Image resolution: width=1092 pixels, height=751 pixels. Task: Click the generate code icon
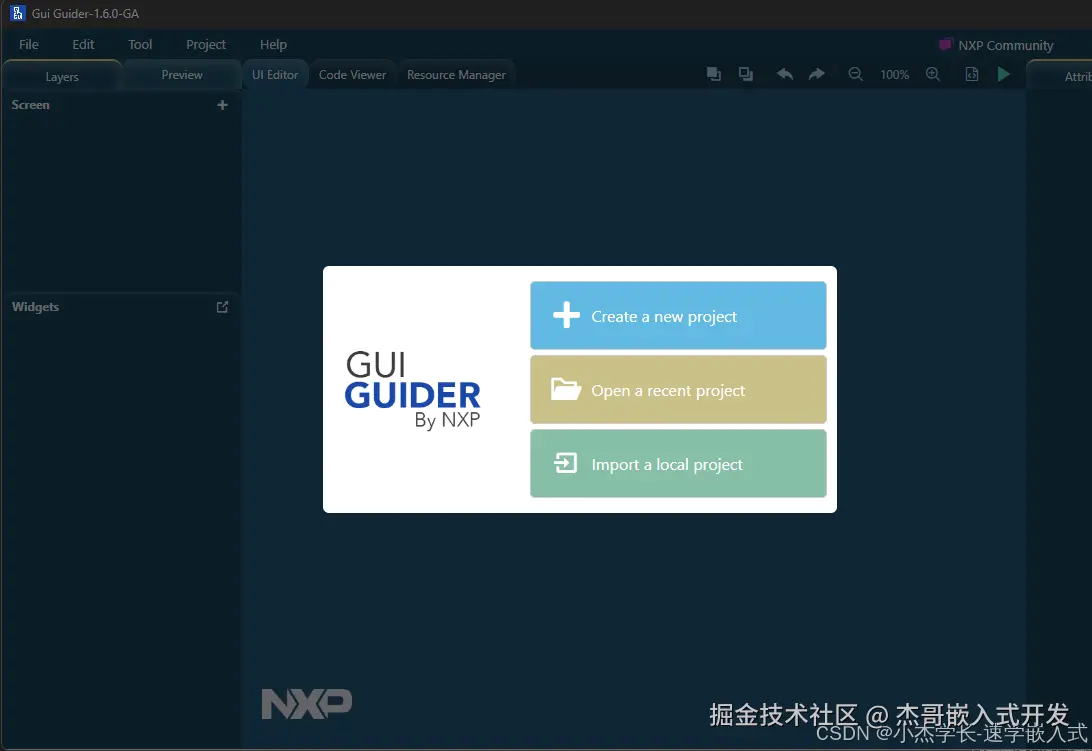pyautogui.click(x=972, y=74)
